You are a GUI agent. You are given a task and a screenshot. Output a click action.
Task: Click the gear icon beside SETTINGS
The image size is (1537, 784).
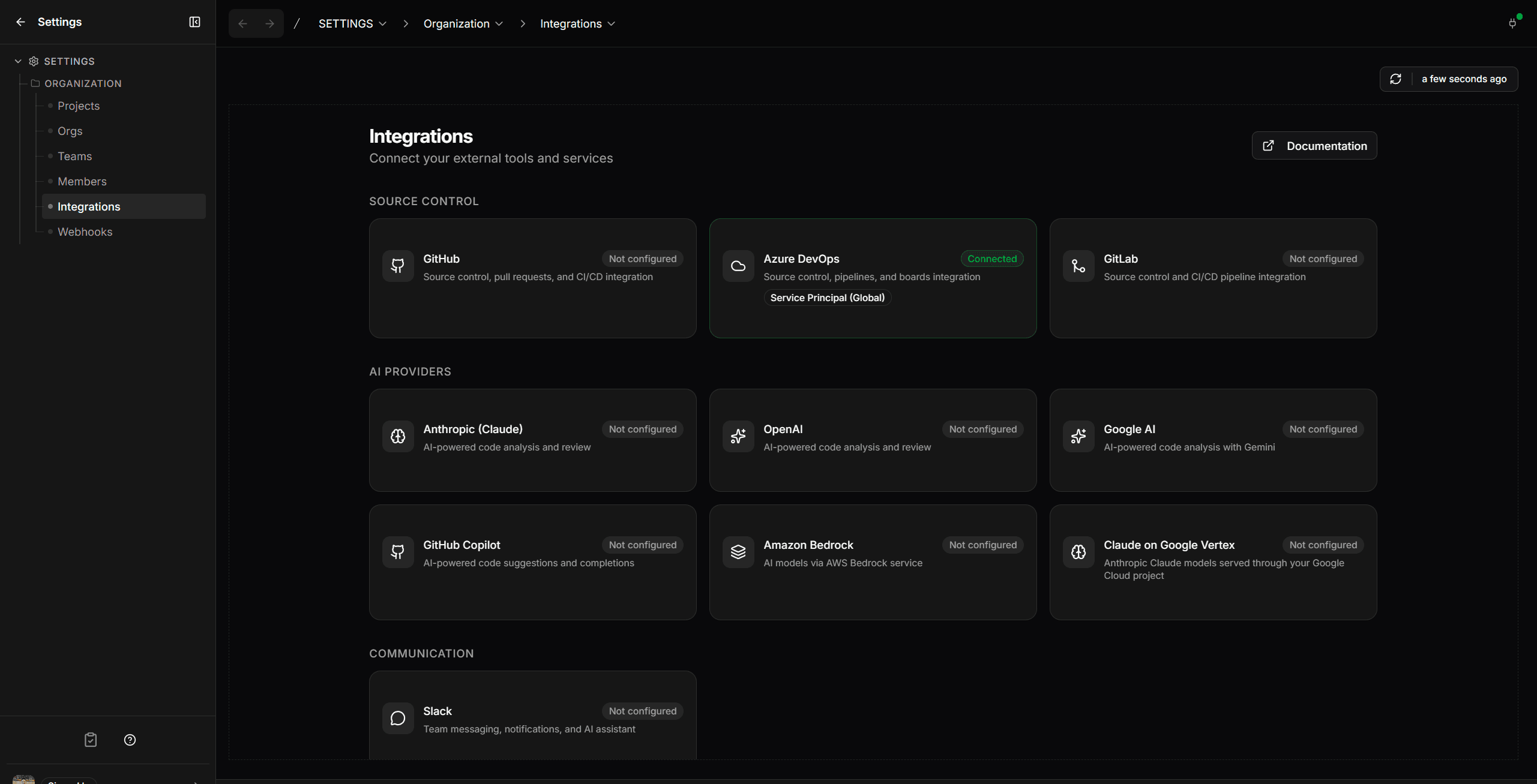pos(34,61)
